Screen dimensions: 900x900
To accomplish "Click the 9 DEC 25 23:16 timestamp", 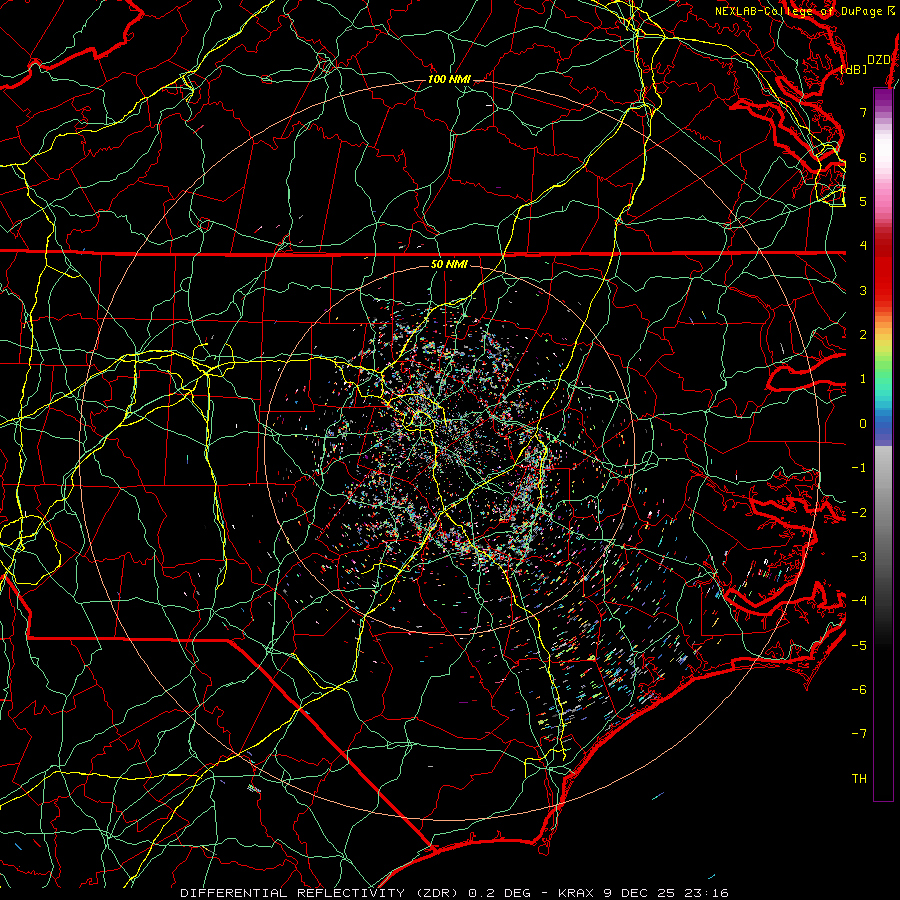I will pyautogui.click(x=666, y=893).
